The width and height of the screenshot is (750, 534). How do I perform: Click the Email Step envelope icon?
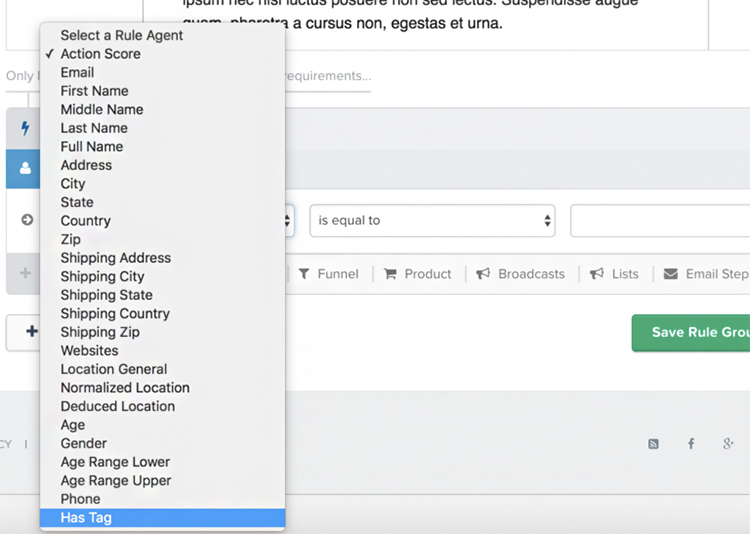[x=671, y=274]
